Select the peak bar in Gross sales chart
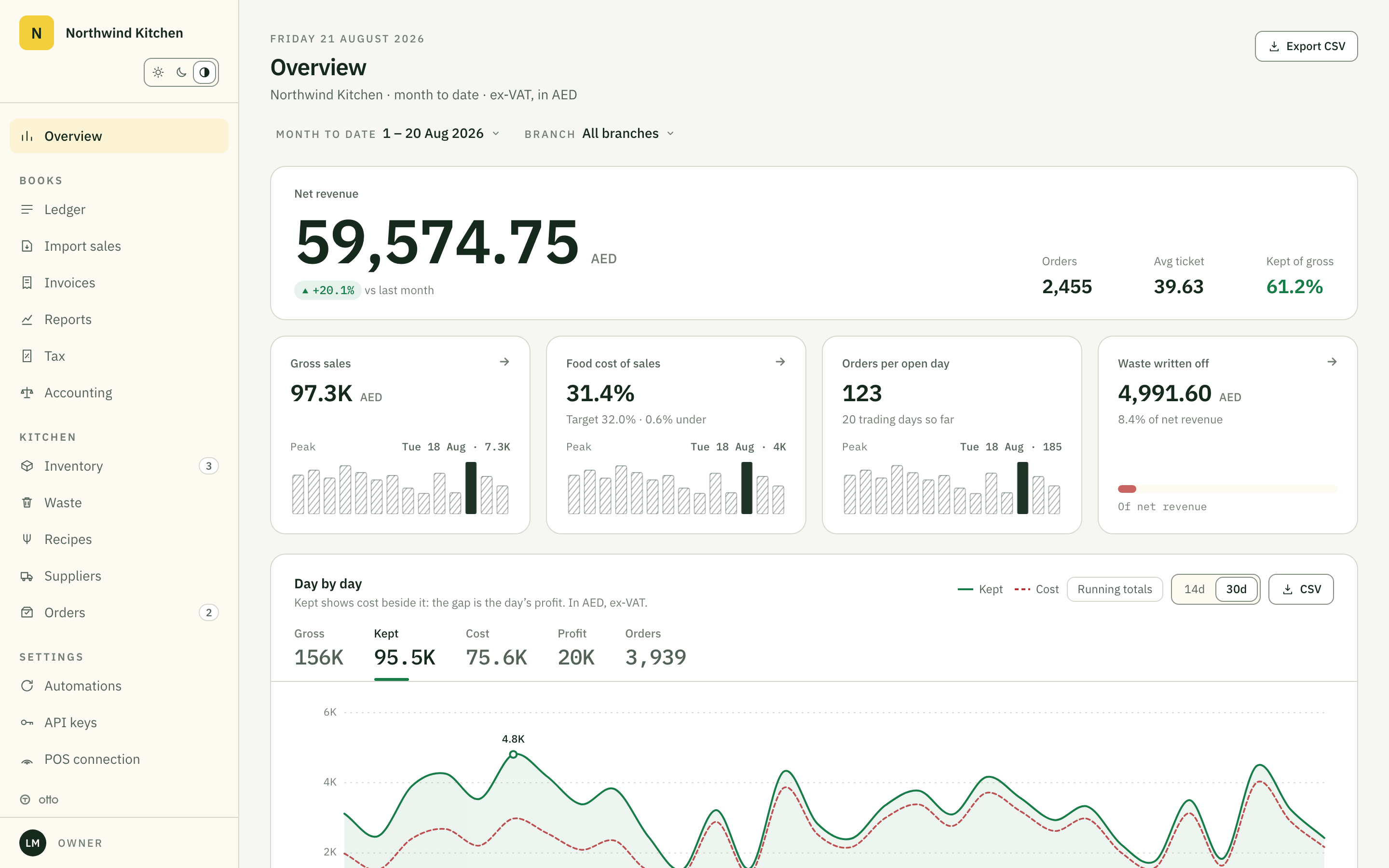Viewport: 1389px width, 868px height. pos(471,488)
